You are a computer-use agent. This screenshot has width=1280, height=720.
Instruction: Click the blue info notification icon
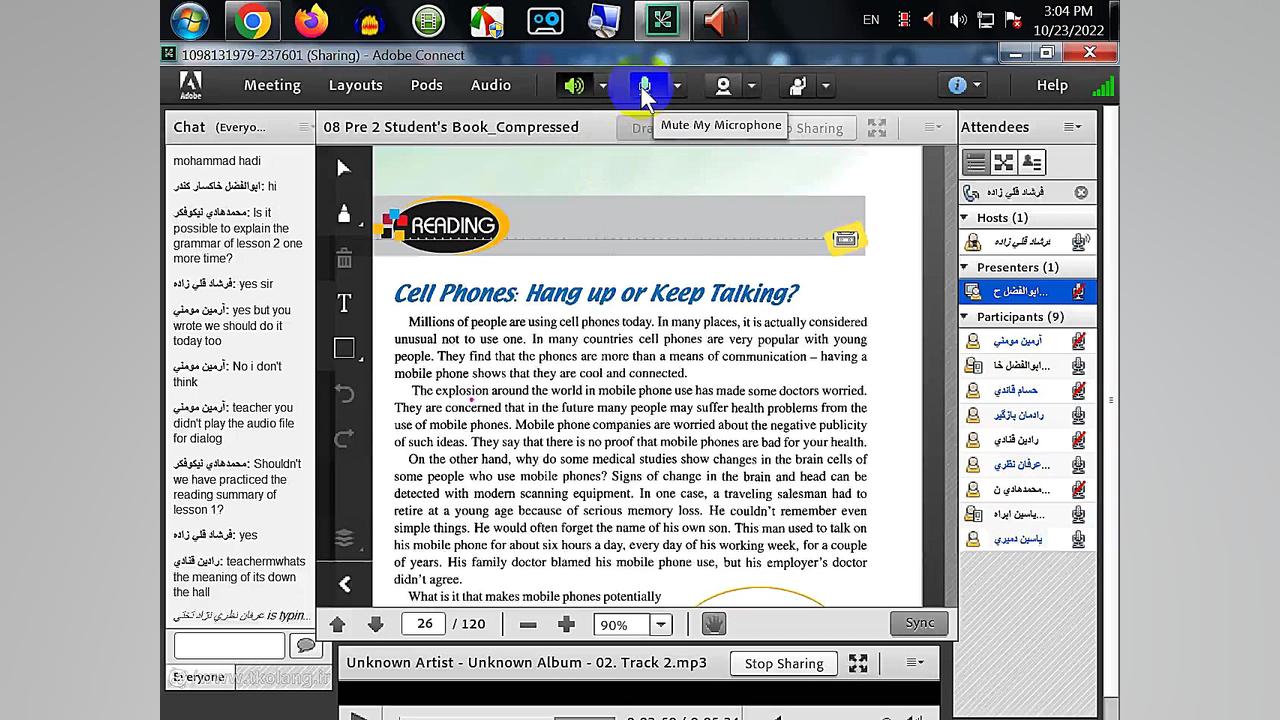click(x=957, y=85)
